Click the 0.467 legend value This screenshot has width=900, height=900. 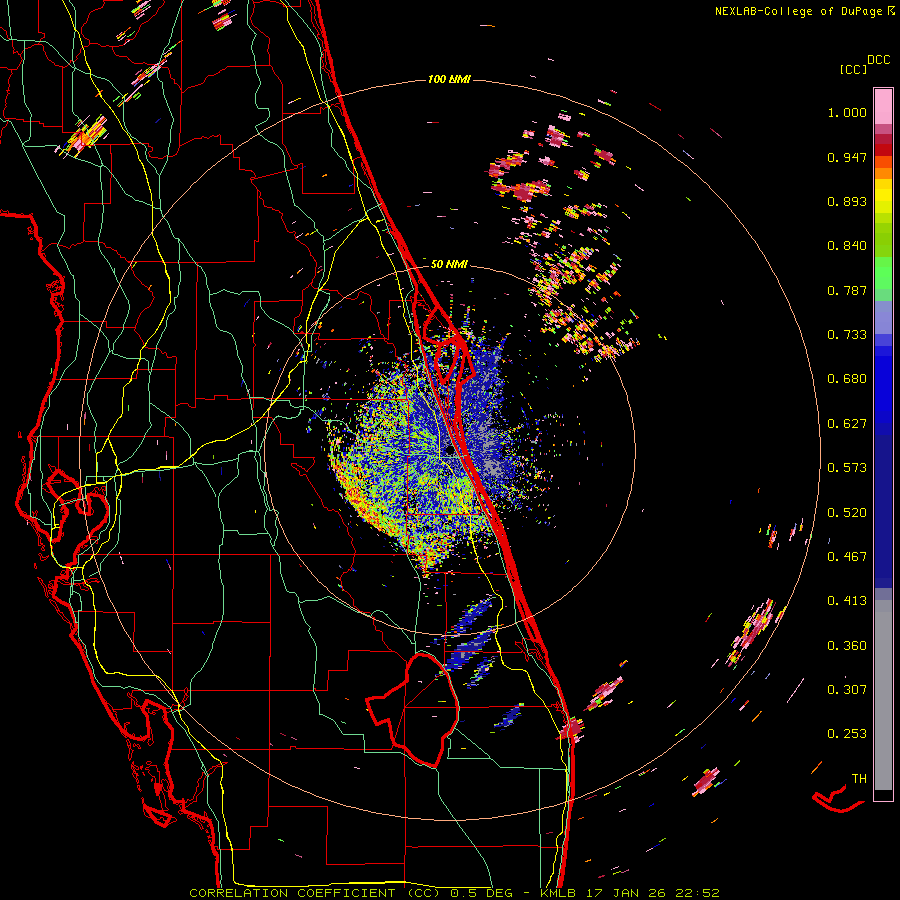[x=847, y=557]
